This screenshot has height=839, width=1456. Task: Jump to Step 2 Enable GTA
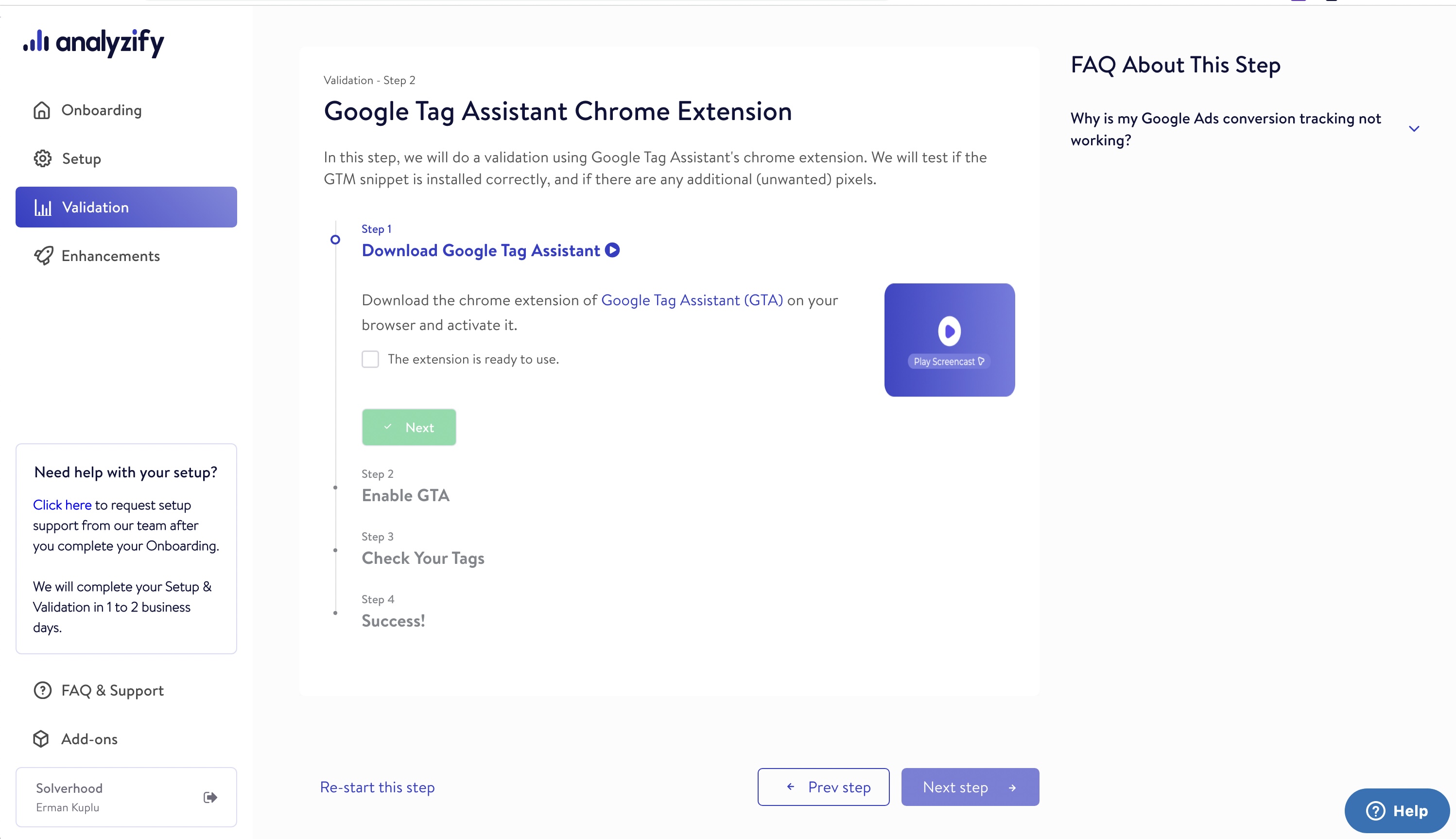click(x=405, y=495)
